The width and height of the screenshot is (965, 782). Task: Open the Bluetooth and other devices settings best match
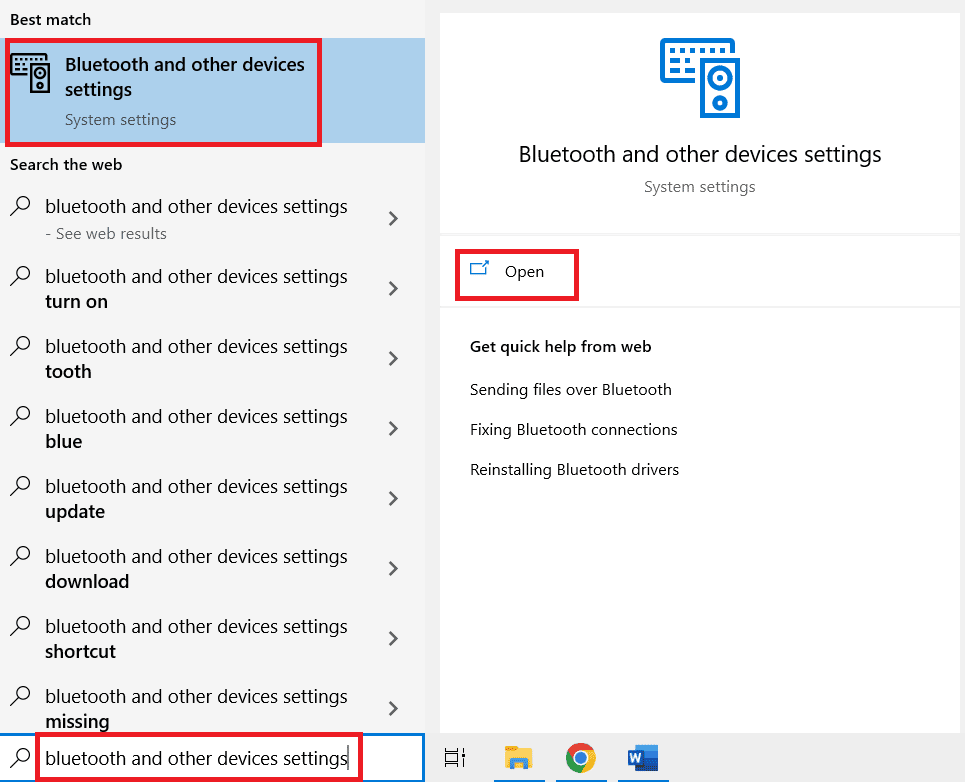(213, 91)
